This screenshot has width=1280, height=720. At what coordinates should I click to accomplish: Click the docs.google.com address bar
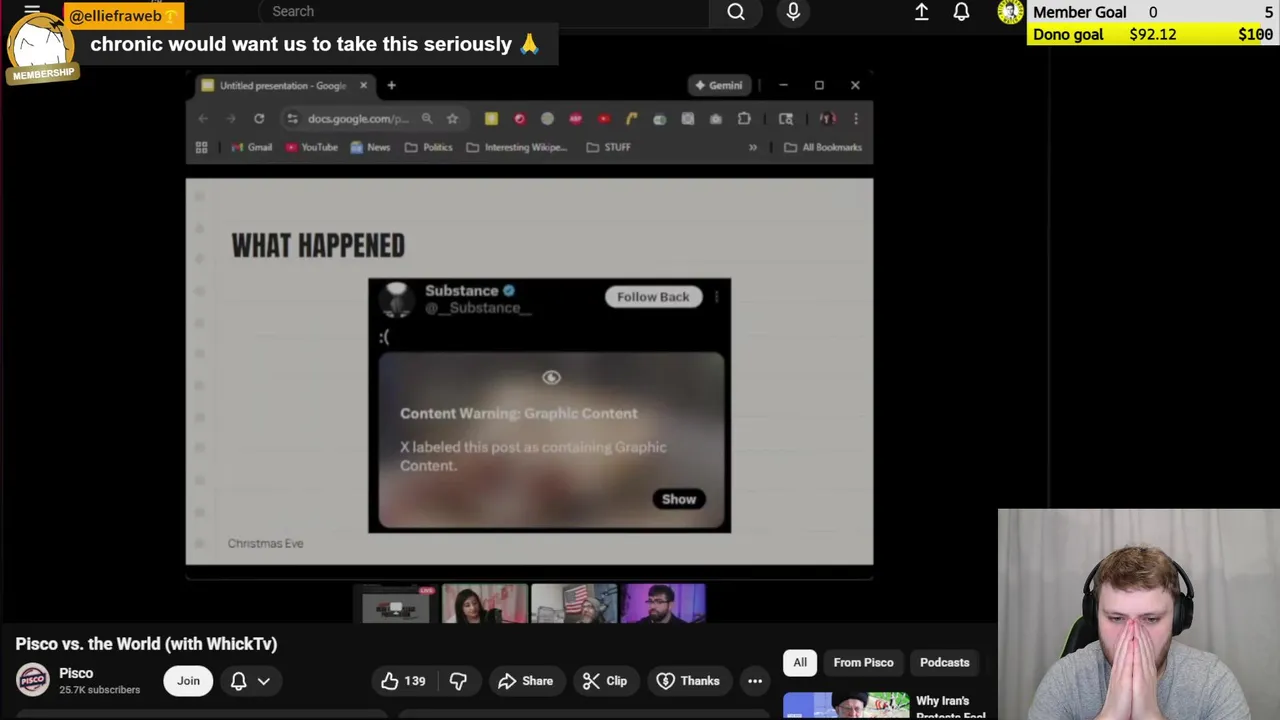(x=358, y=119)
